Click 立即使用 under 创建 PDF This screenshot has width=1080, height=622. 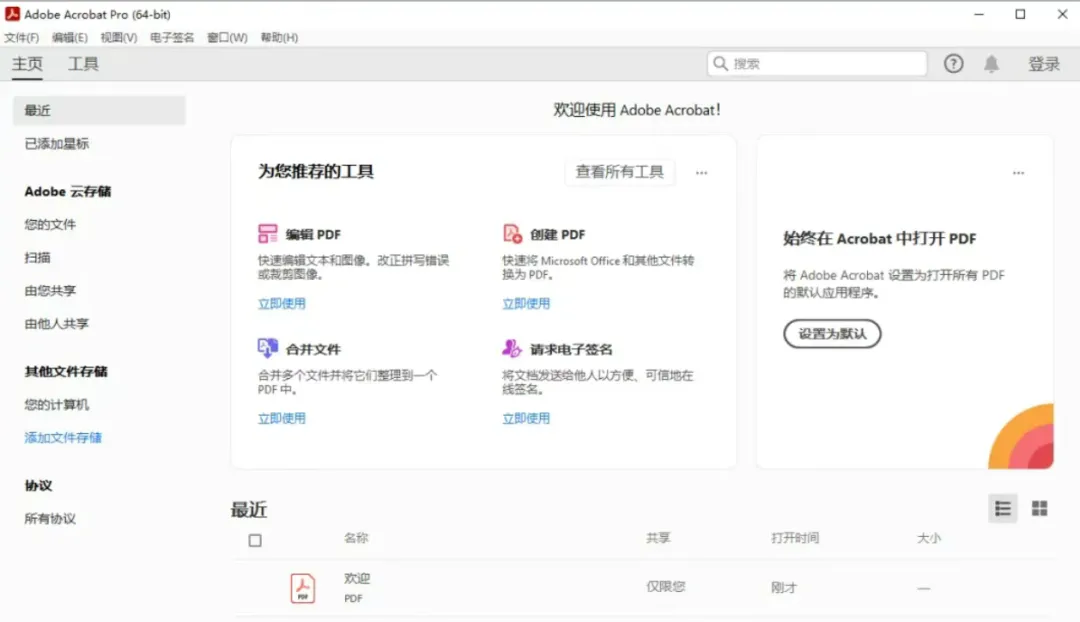[526, 303]
